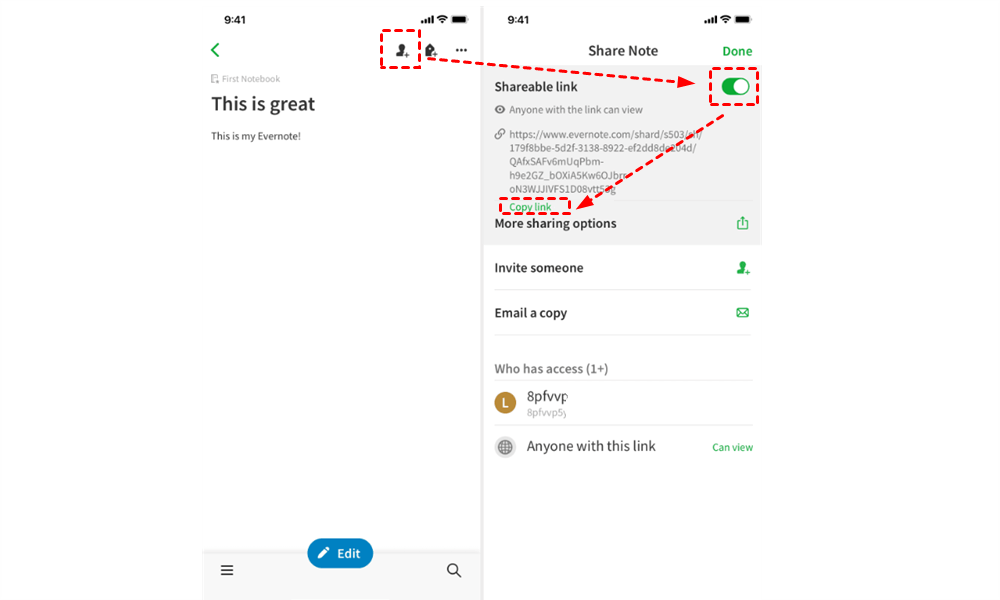This screenshot has width=1000, height=600.
Task: Tap the Done button
Action: point(737,51)
